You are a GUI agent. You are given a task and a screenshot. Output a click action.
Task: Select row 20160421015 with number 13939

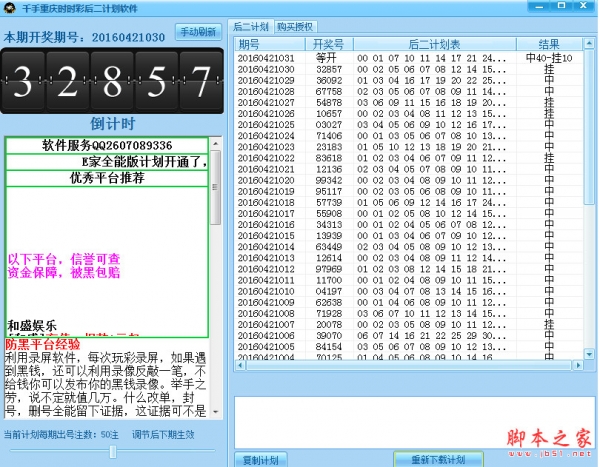pyautogui.click(x=409, y=236)
